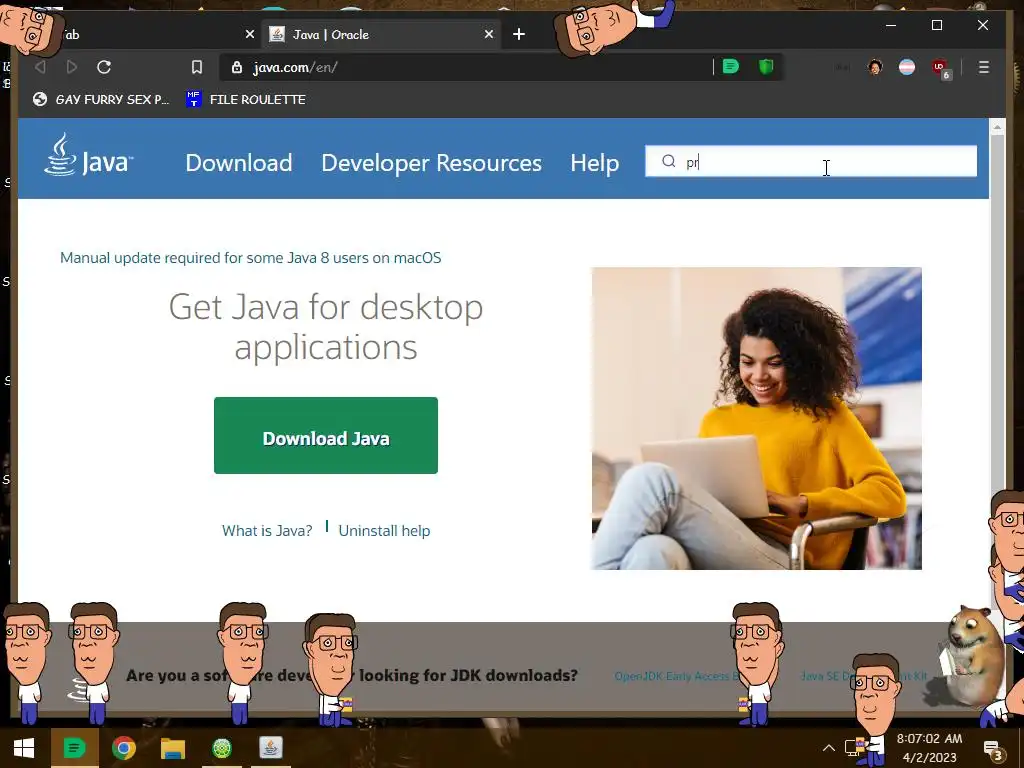This screenshot has height=768, width=1024.
Task: Expand the system tray hidden icons chevron
Action: pos(828,748)
